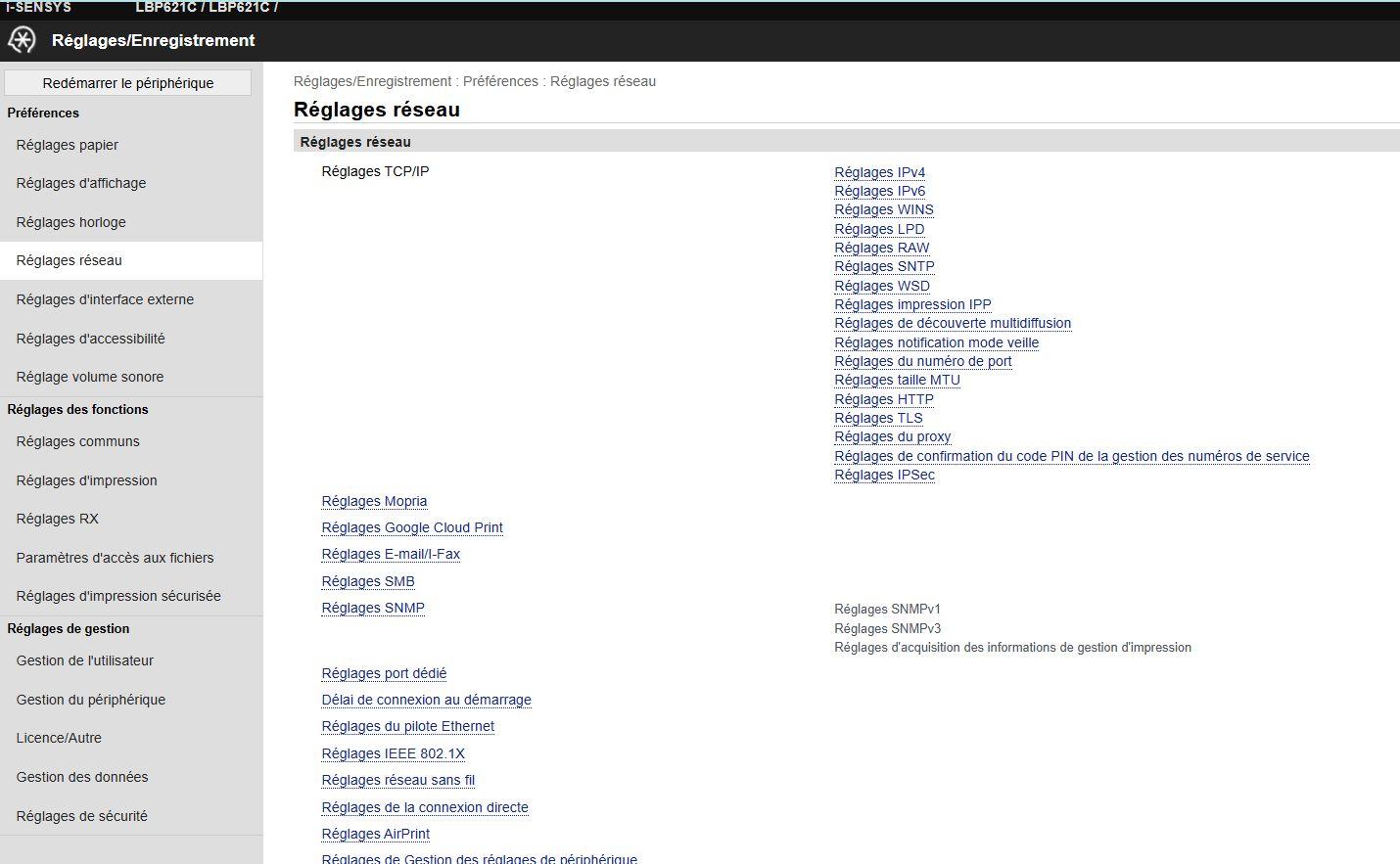The image size is (1400, 864).
Task: Open Réglages d'impression sécurisée sidebar entry
Action: pyautogui.click(x=118, y=596)
